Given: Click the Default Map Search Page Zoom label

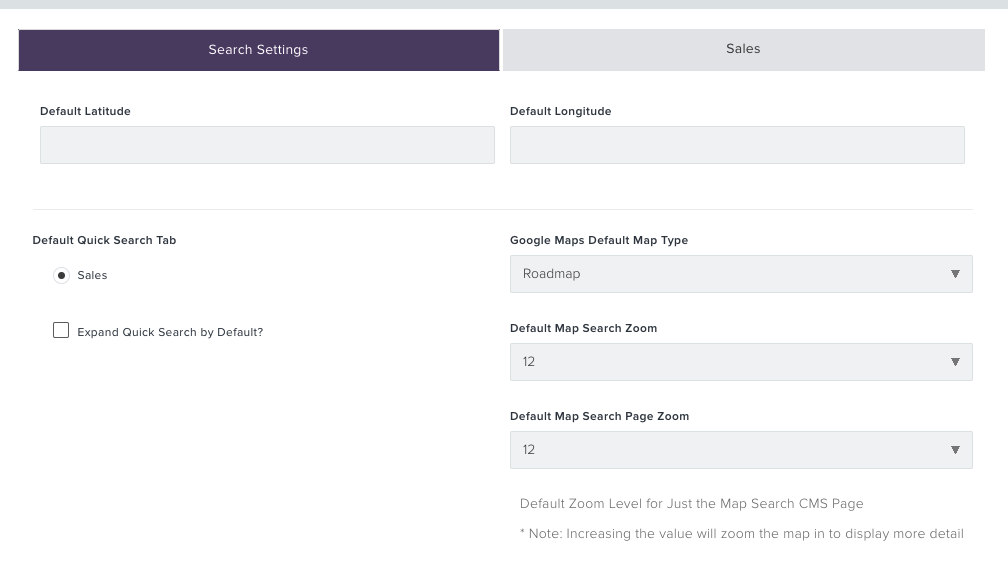Looking at the screenshot, I should pos(600,417).
